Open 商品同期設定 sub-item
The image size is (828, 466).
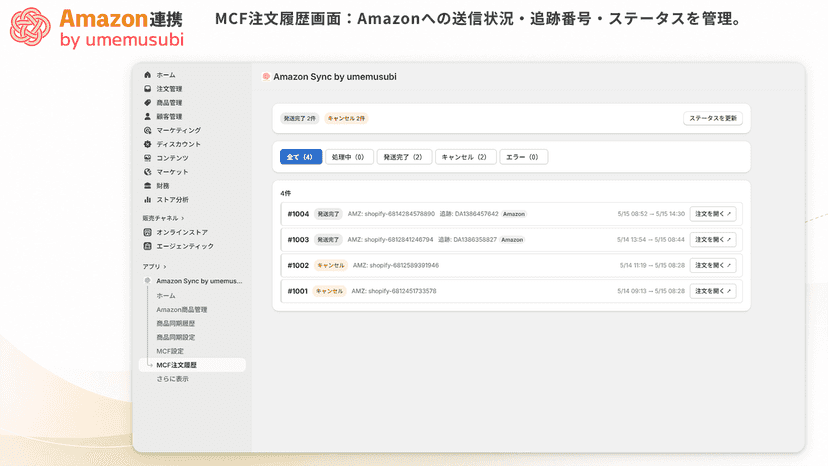(175, 337)
